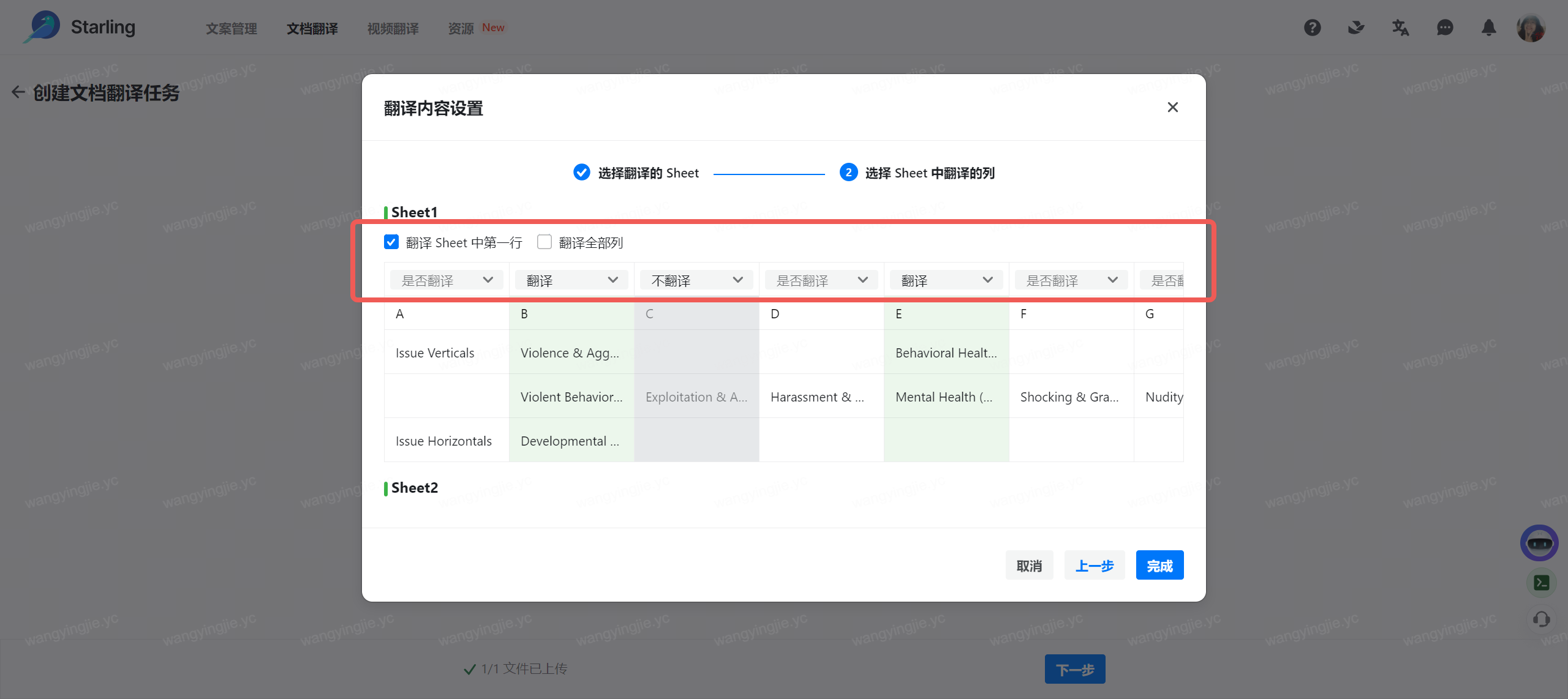
Task: Open the 视频翻译 nav tab
Action: click(393, 28)
